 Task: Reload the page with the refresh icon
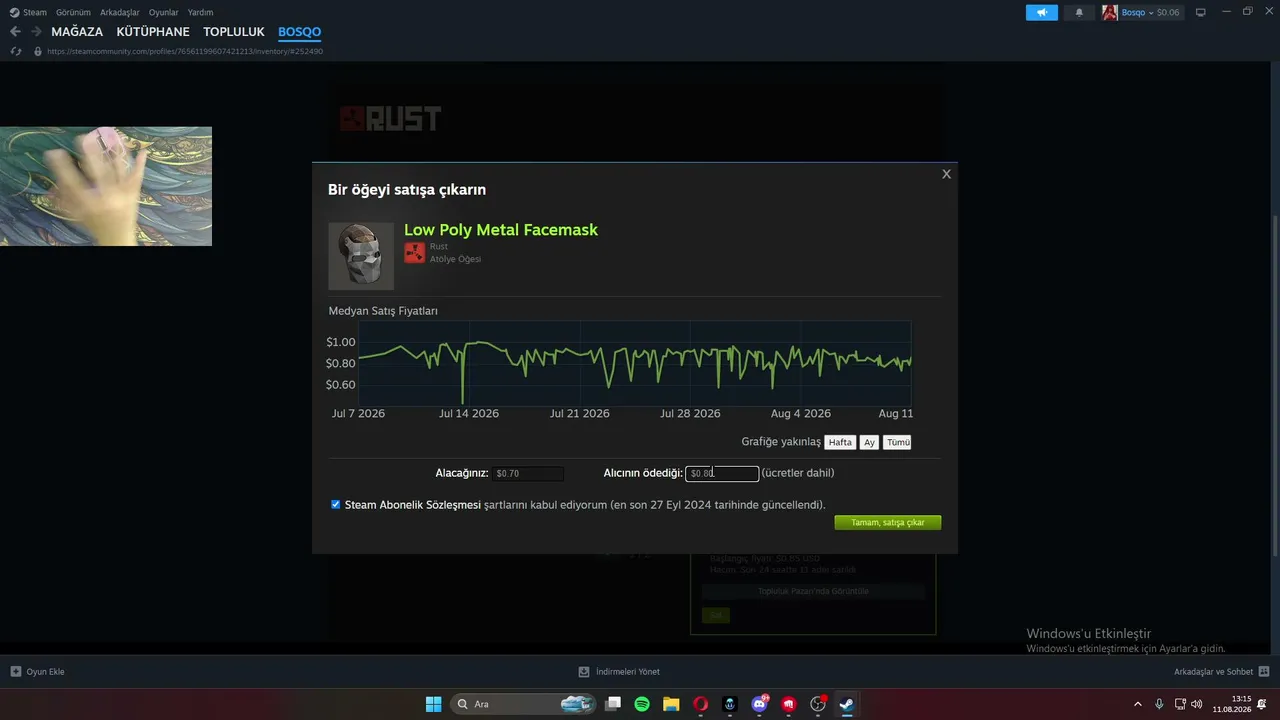[16, 51]
